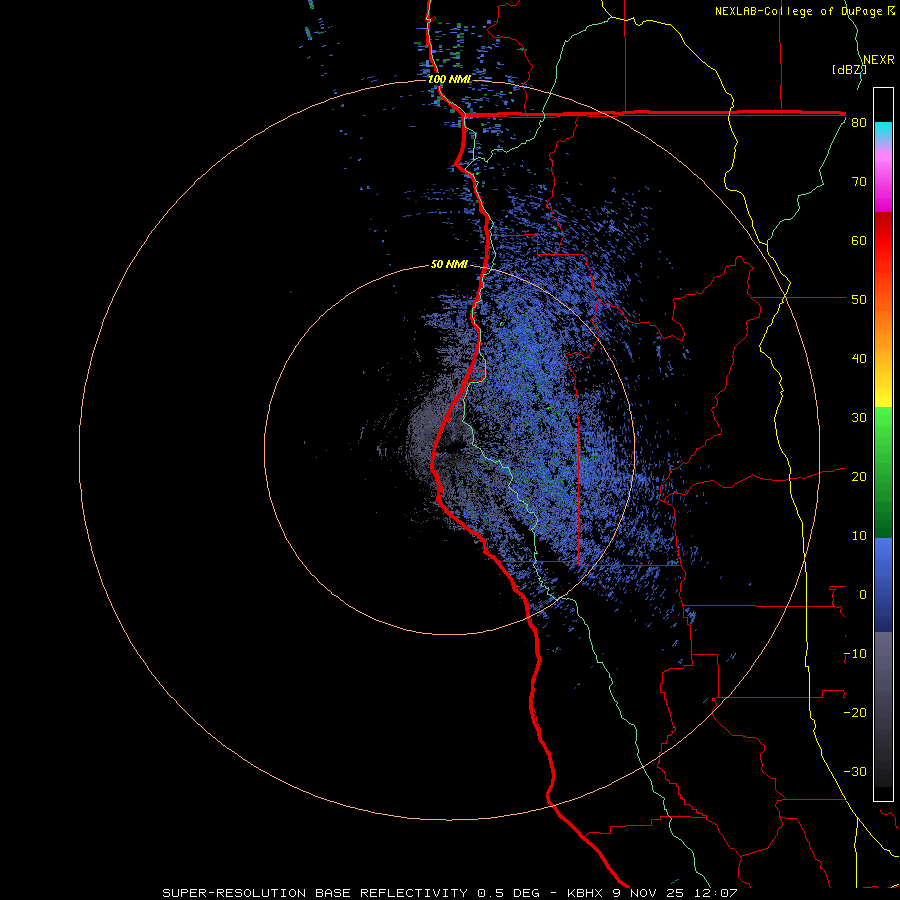Click the 10 value on the dBZ scale
900x900 pixels.
[859, 536]
